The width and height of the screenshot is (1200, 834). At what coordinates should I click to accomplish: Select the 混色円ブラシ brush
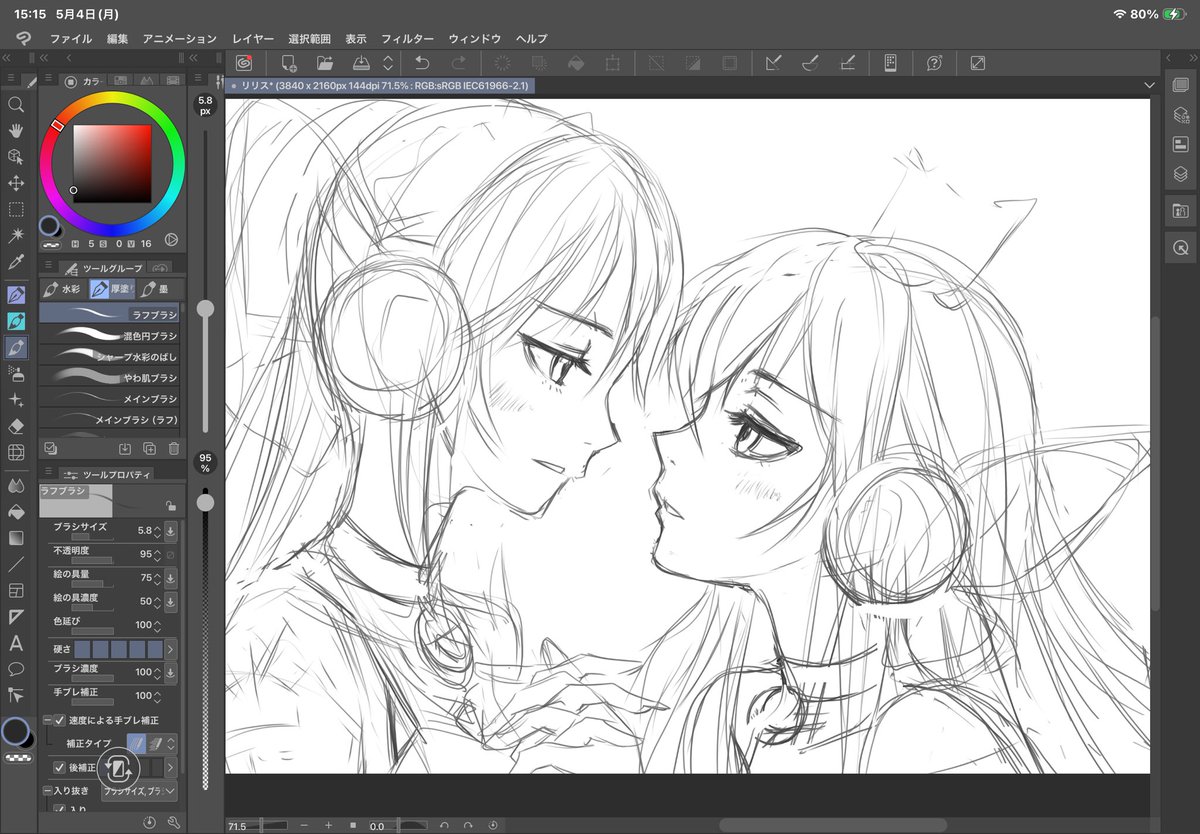(110, 336)
